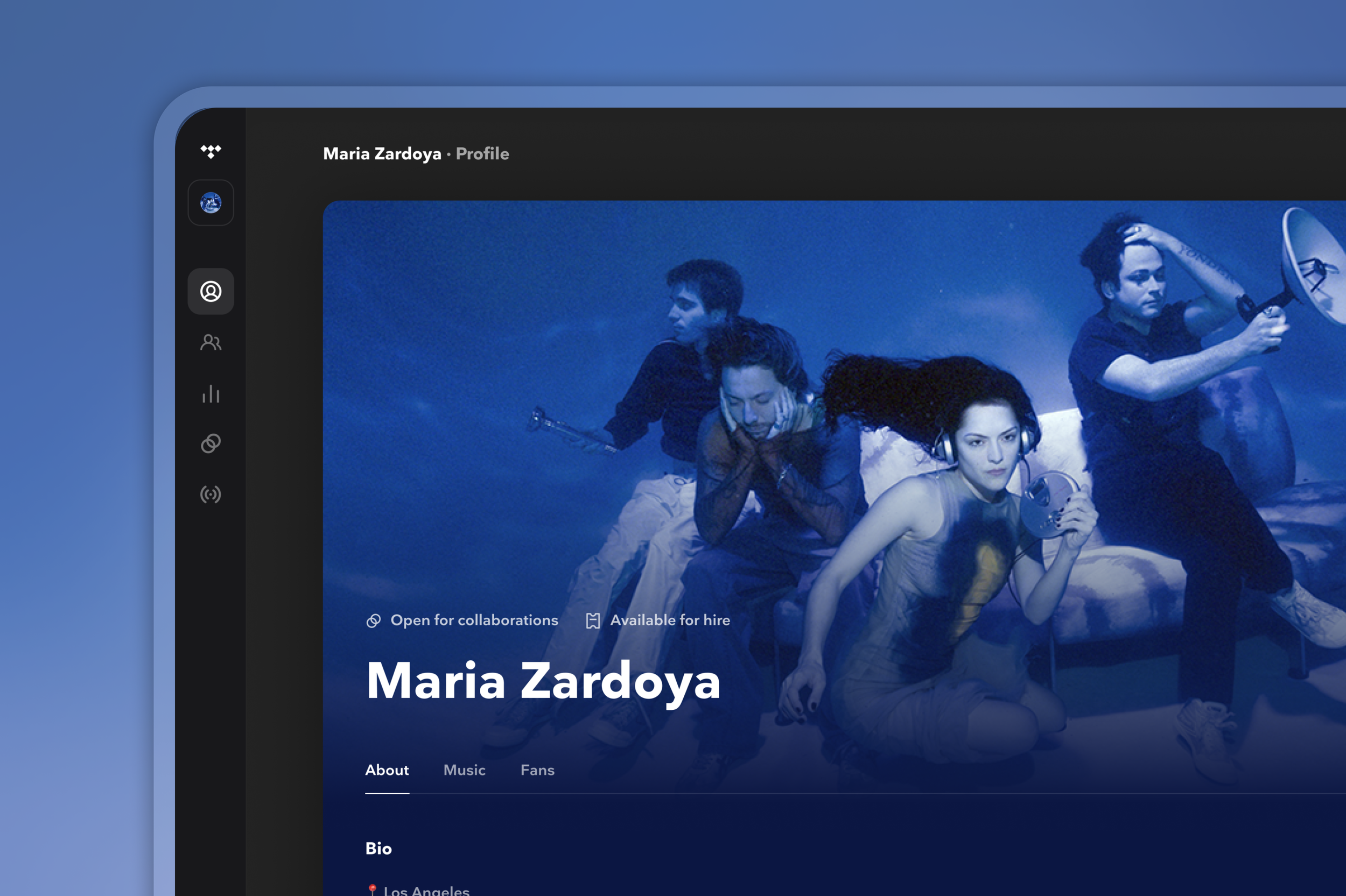Click the Available for hire label
The width and height of the screenshot is (1346, 896).
[670, 620]
